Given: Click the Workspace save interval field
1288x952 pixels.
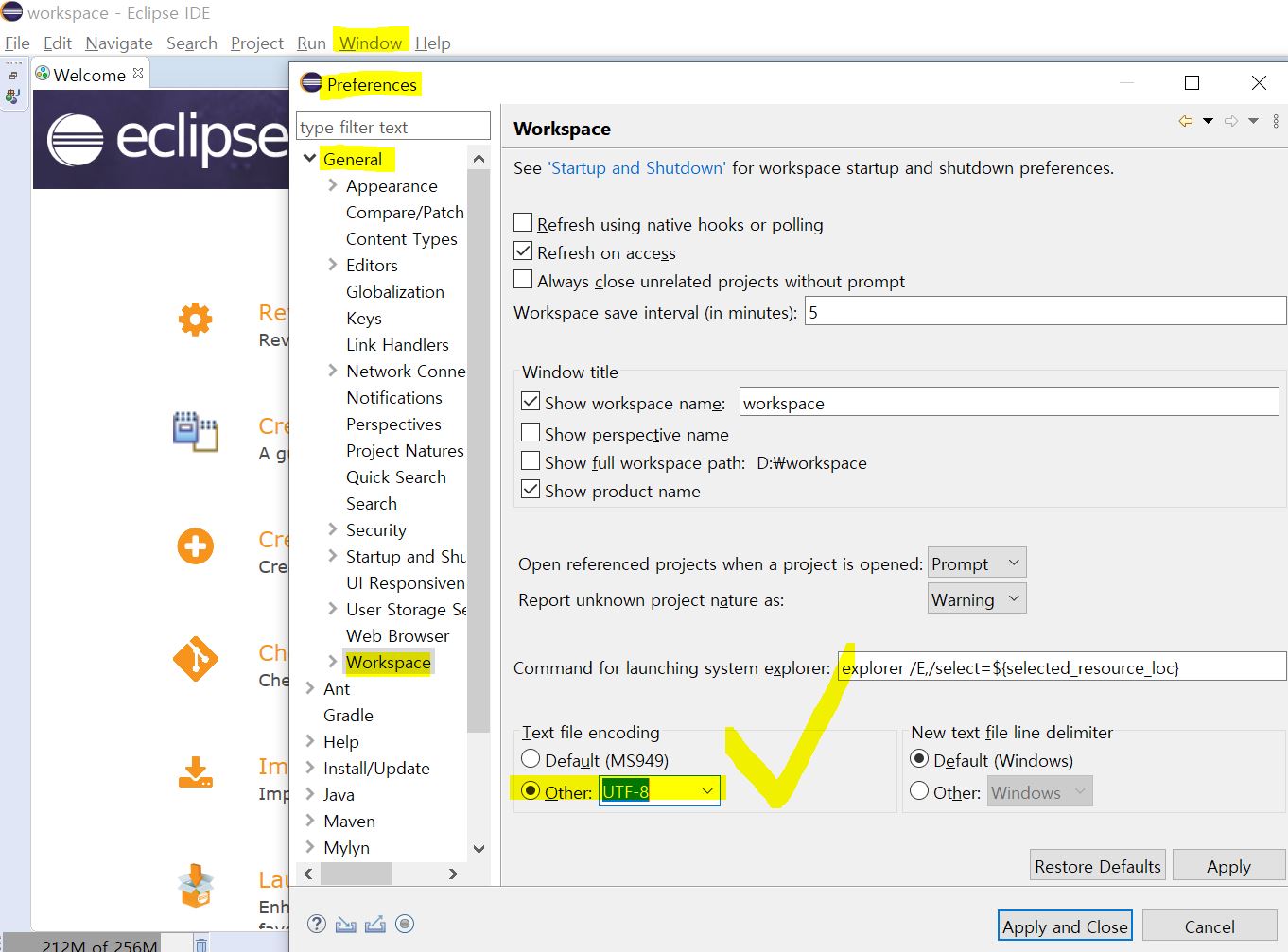Looking at the screenshot, I should 1045,311.
